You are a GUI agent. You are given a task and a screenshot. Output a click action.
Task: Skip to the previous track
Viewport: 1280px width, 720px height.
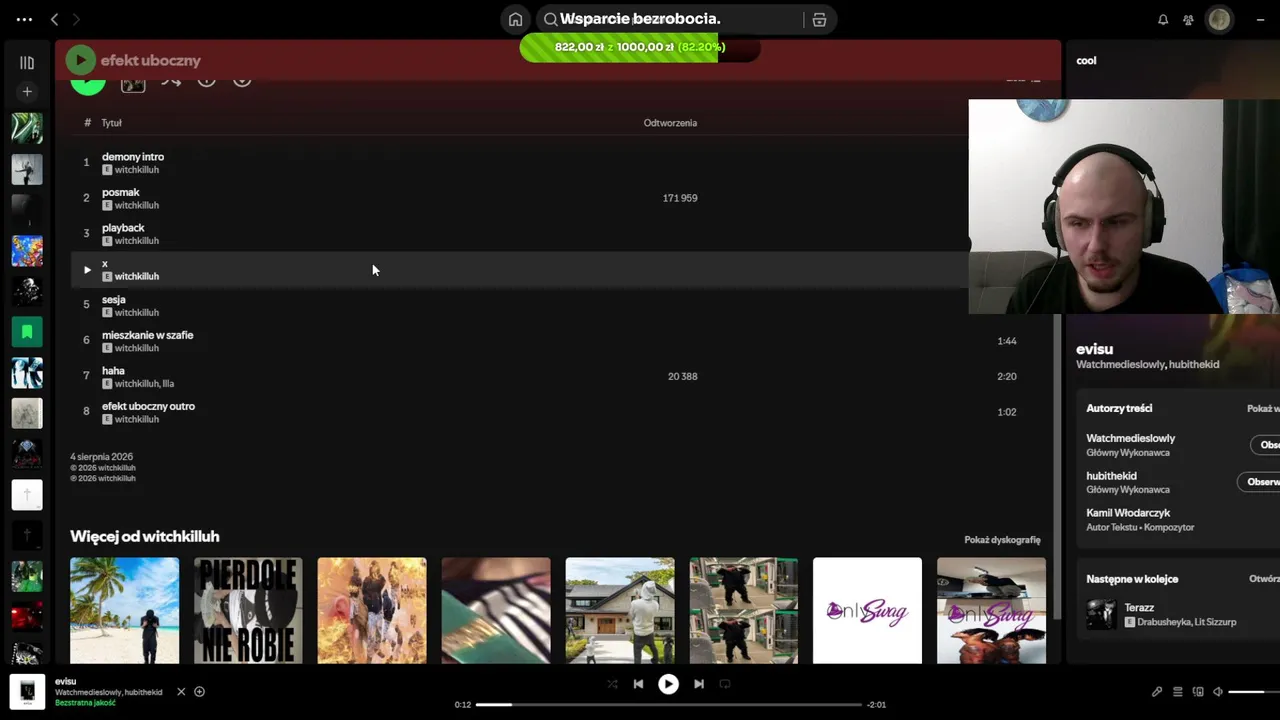pos(638,684)
